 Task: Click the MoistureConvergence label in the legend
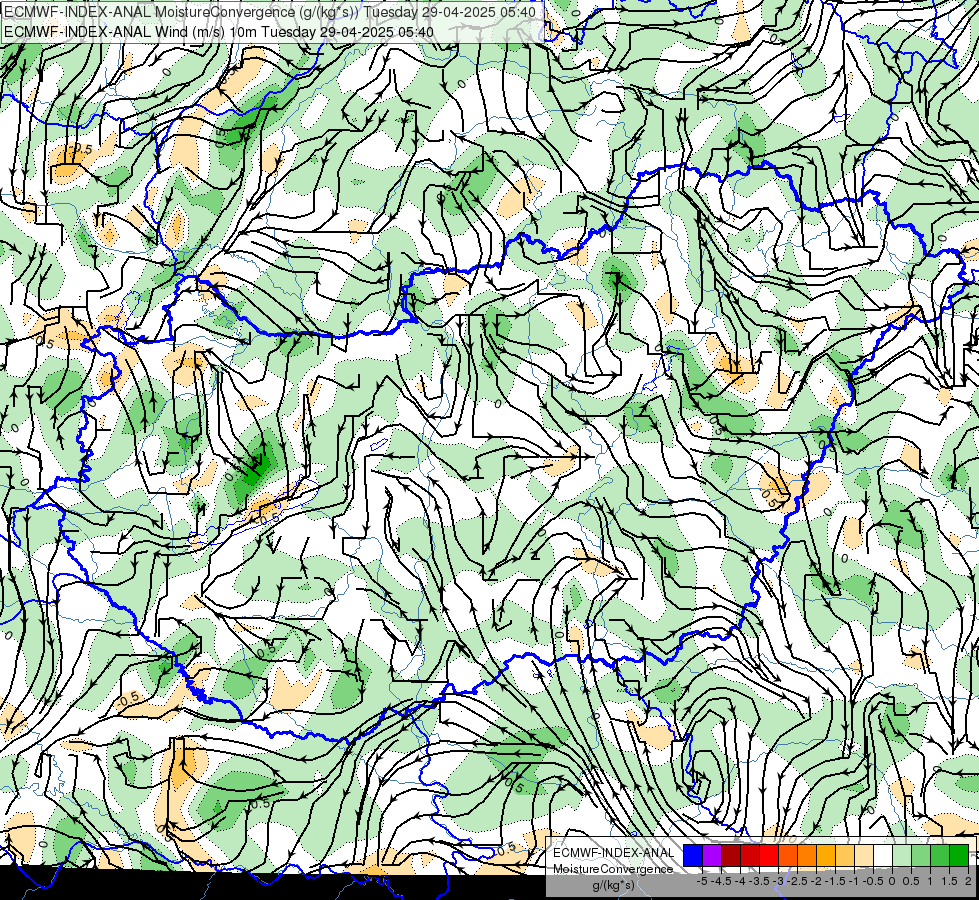point(613,869)
